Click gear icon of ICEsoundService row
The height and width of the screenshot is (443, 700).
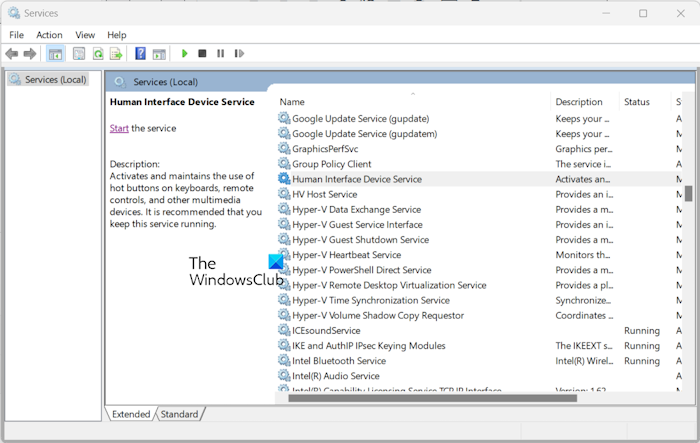coord(284,330)
